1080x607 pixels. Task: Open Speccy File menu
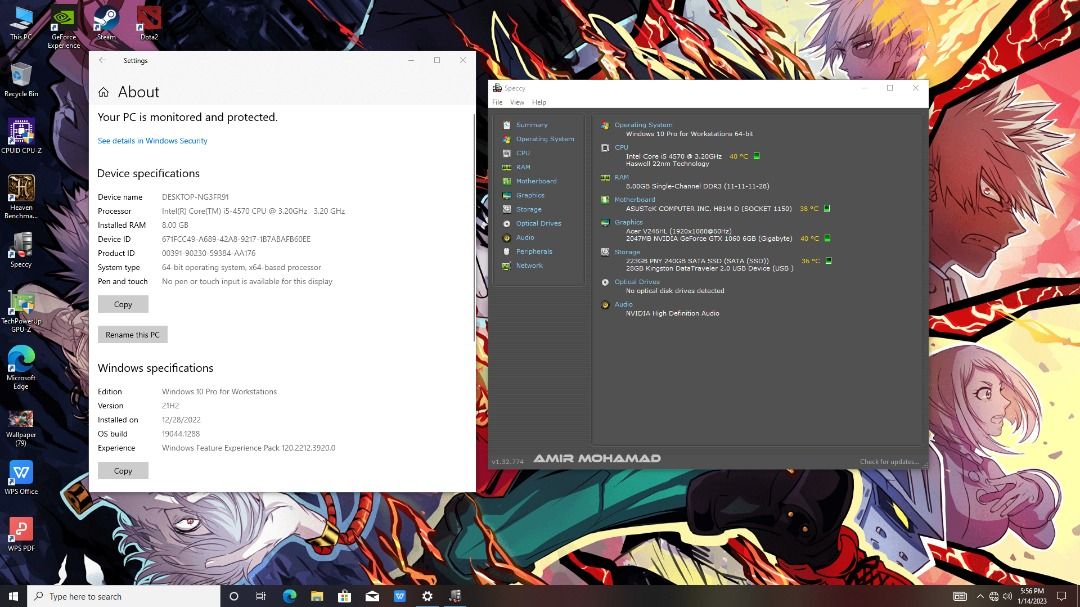(497, 102)
